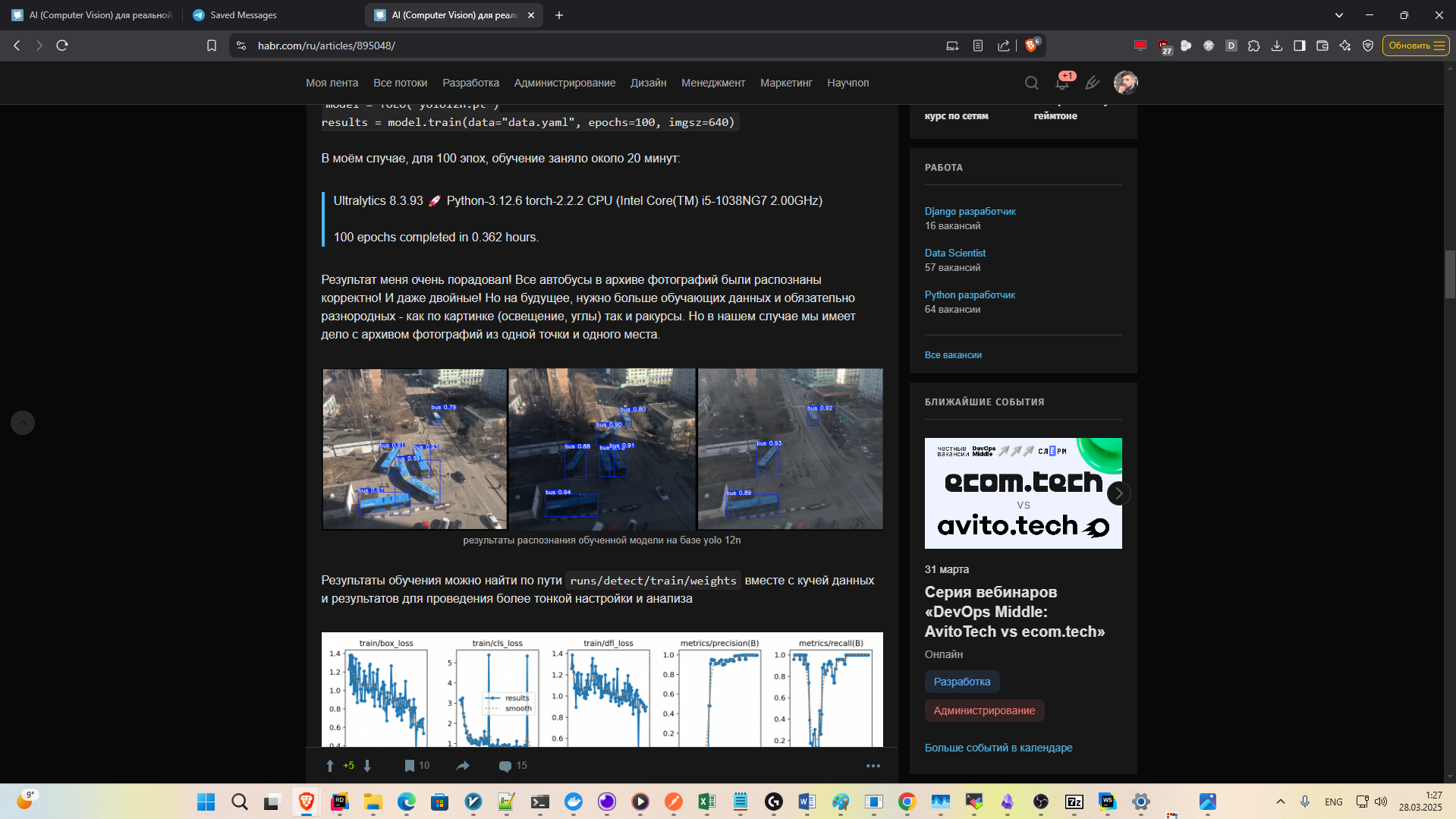This screenshot has height=819, width=1456.
Task: Click the Brave Shields lion icon
Action: point(1031,46)
